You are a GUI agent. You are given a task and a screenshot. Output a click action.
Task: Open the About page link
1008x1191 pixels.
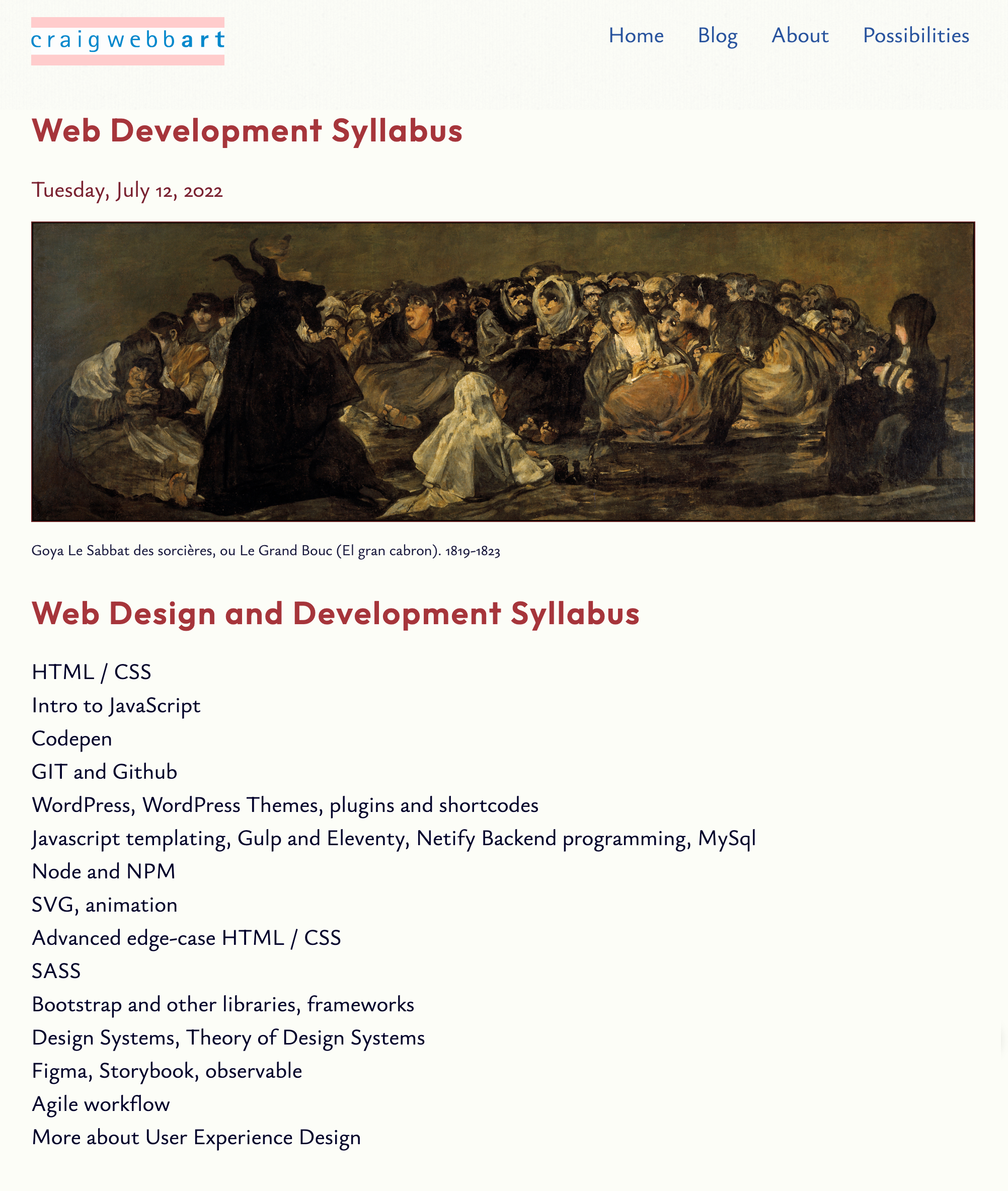[800, 35]
